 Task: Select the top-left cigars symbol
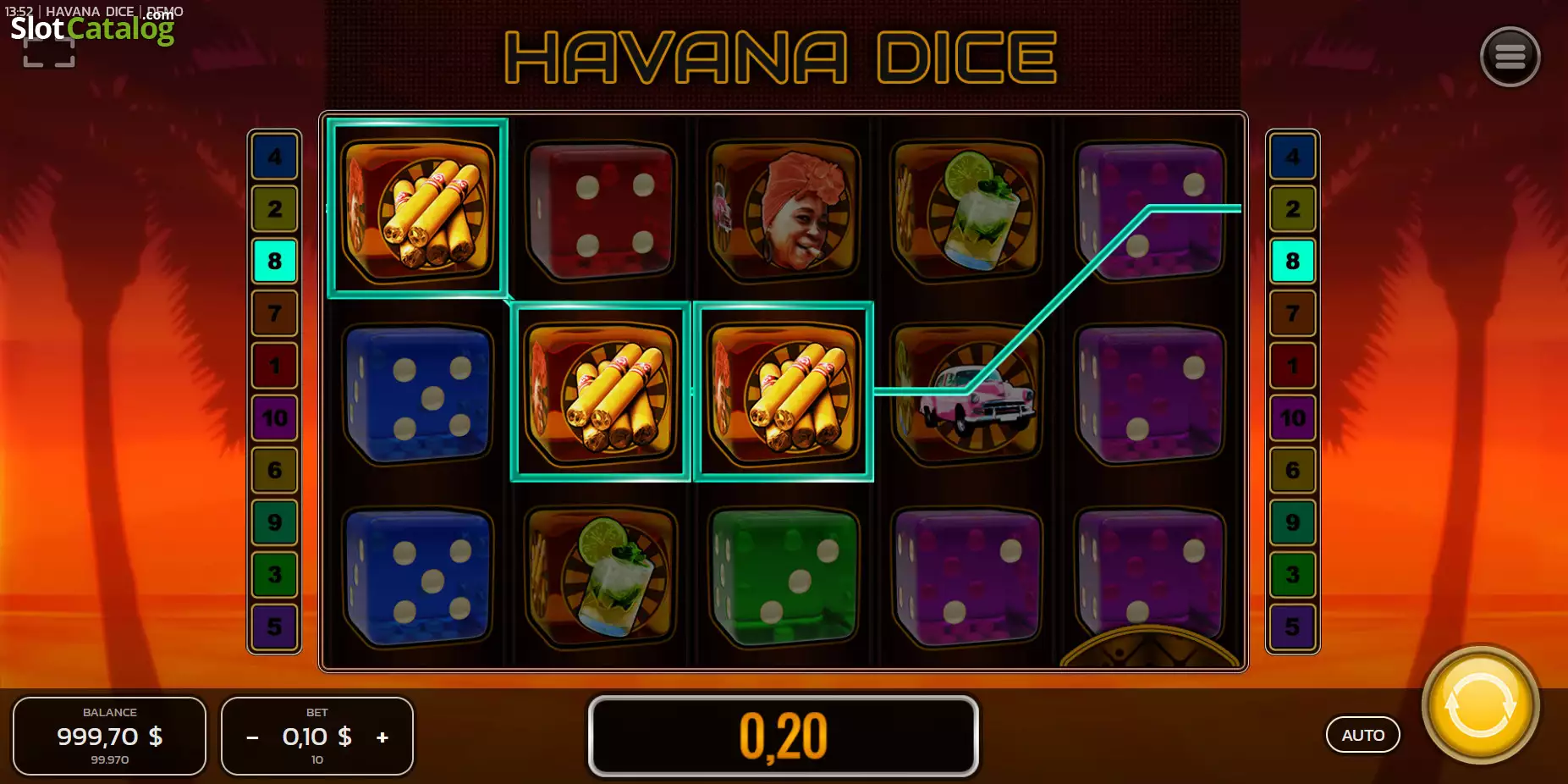(x=418, y=208)
